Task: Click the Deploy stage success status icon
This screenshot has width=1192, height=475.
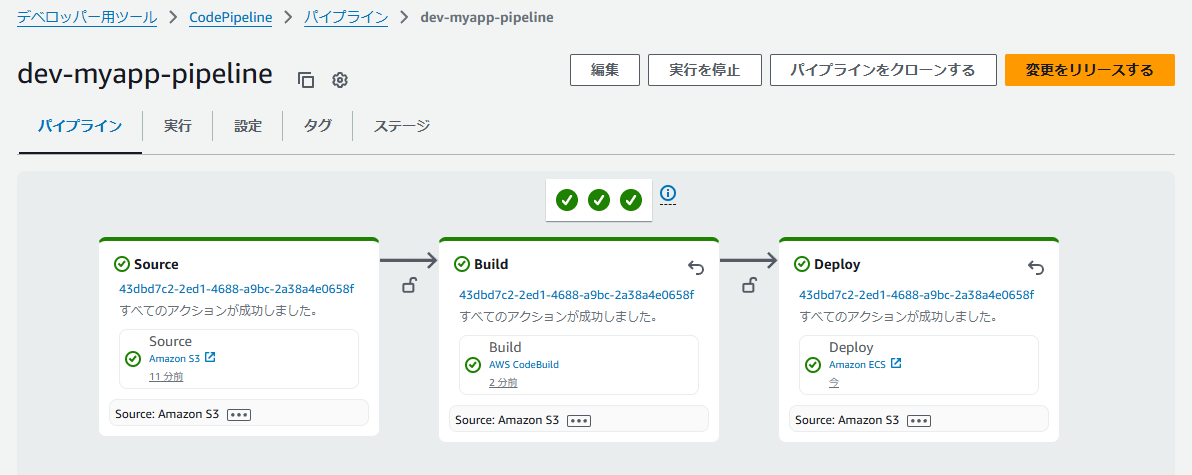Action: click(x=801, y=264)
